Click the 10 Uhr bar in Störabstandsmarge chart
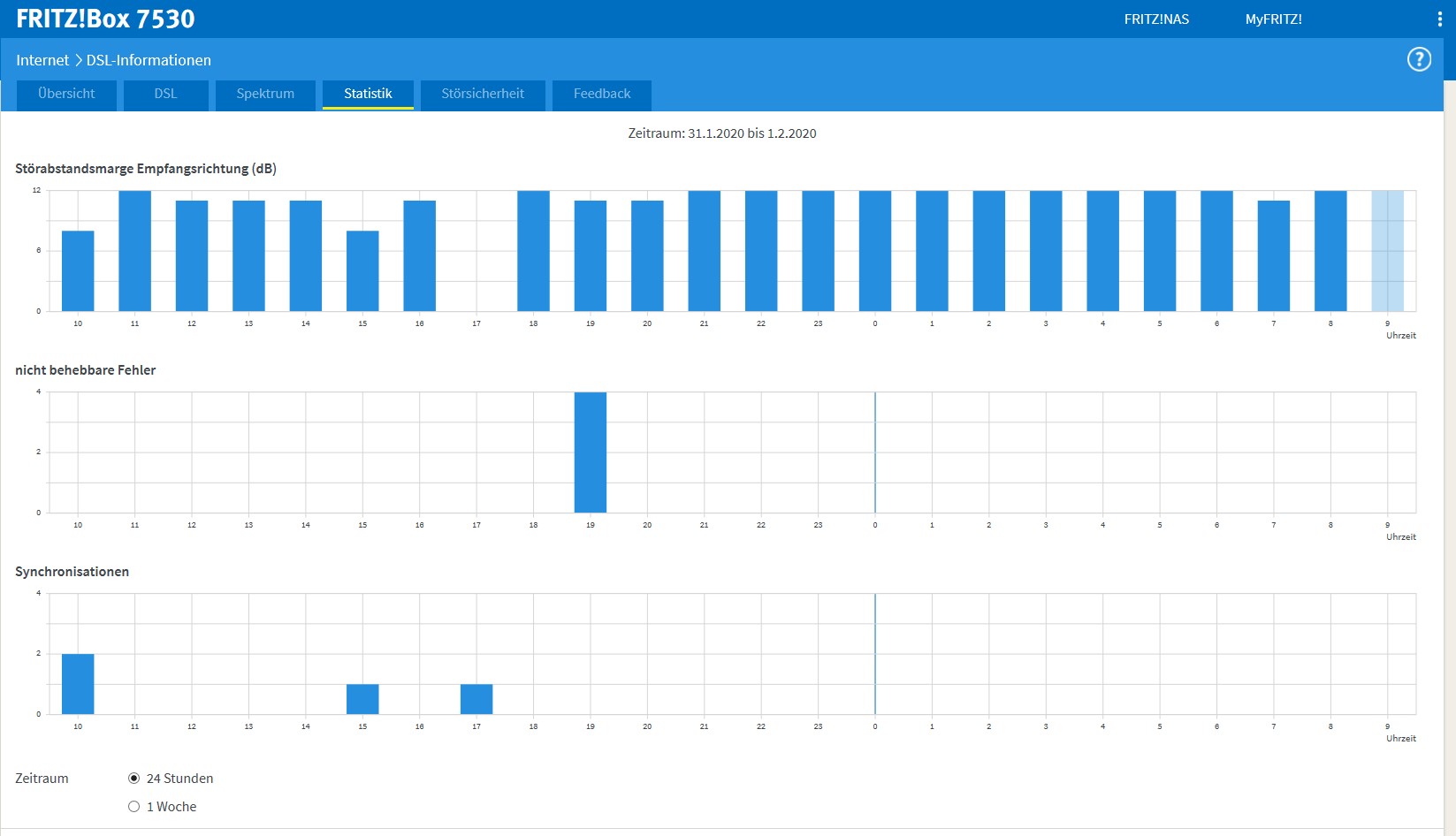 (78, 271)
